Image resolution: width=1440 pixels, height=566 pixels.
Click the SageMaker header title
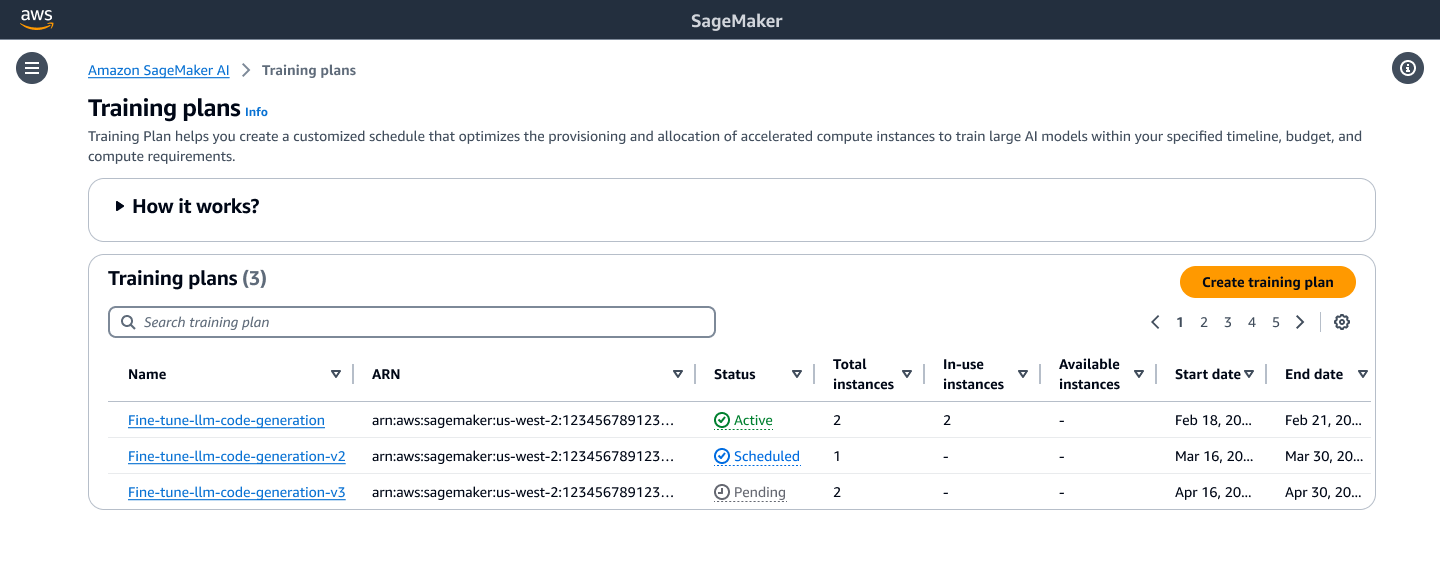737,21
